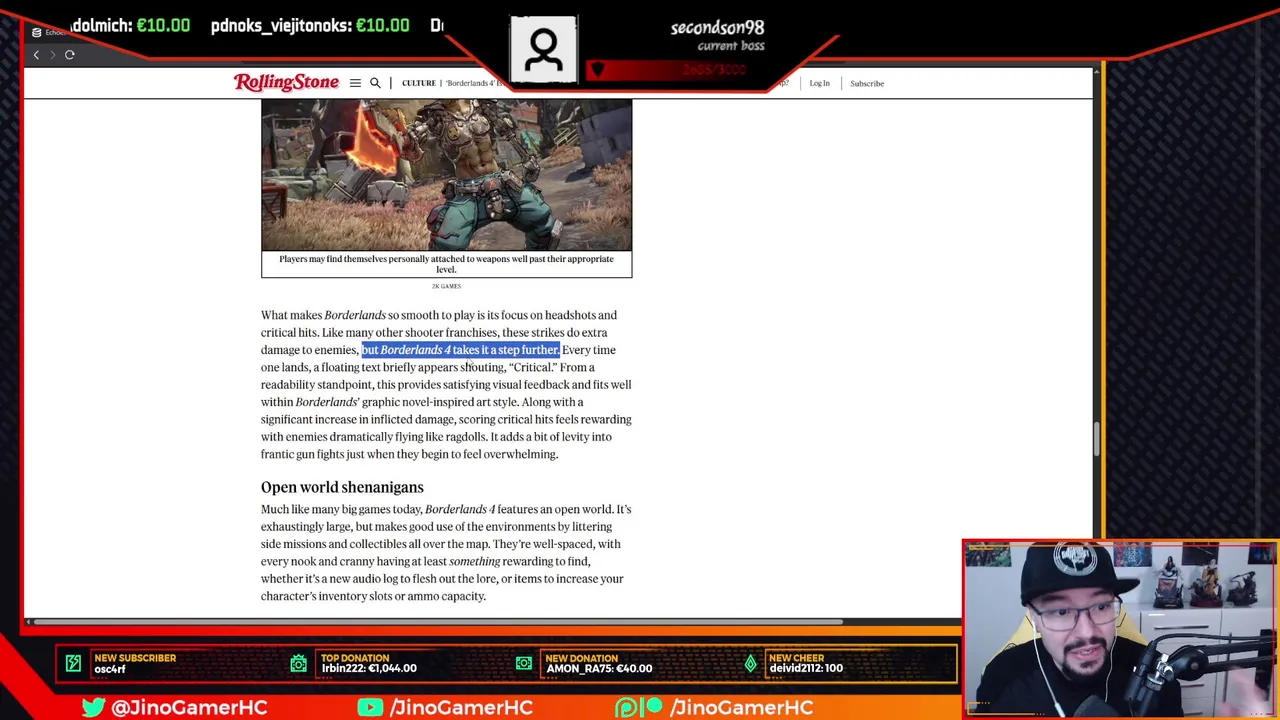
Task: Click the '2K GAMES' image credit
Action: point(446,286)
